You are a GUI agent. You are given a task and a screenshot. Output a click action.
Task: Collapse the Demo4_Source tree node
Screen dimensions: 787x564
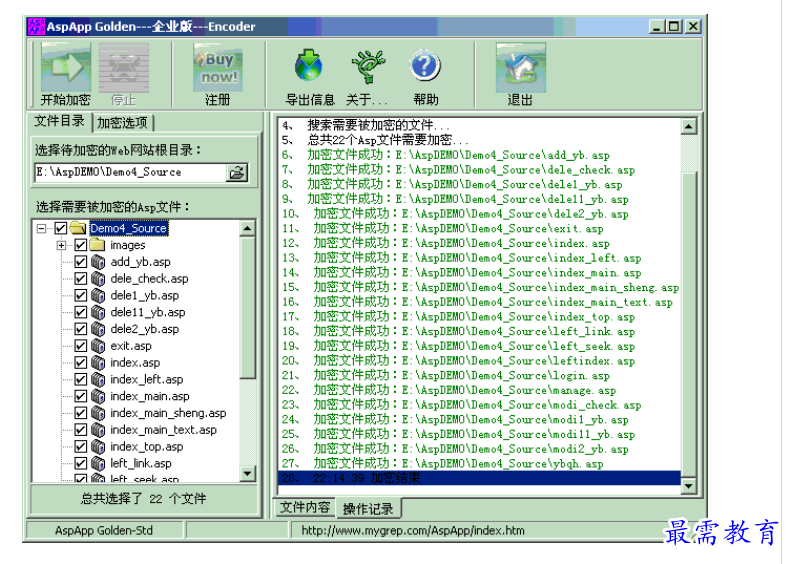pos(42,228)
